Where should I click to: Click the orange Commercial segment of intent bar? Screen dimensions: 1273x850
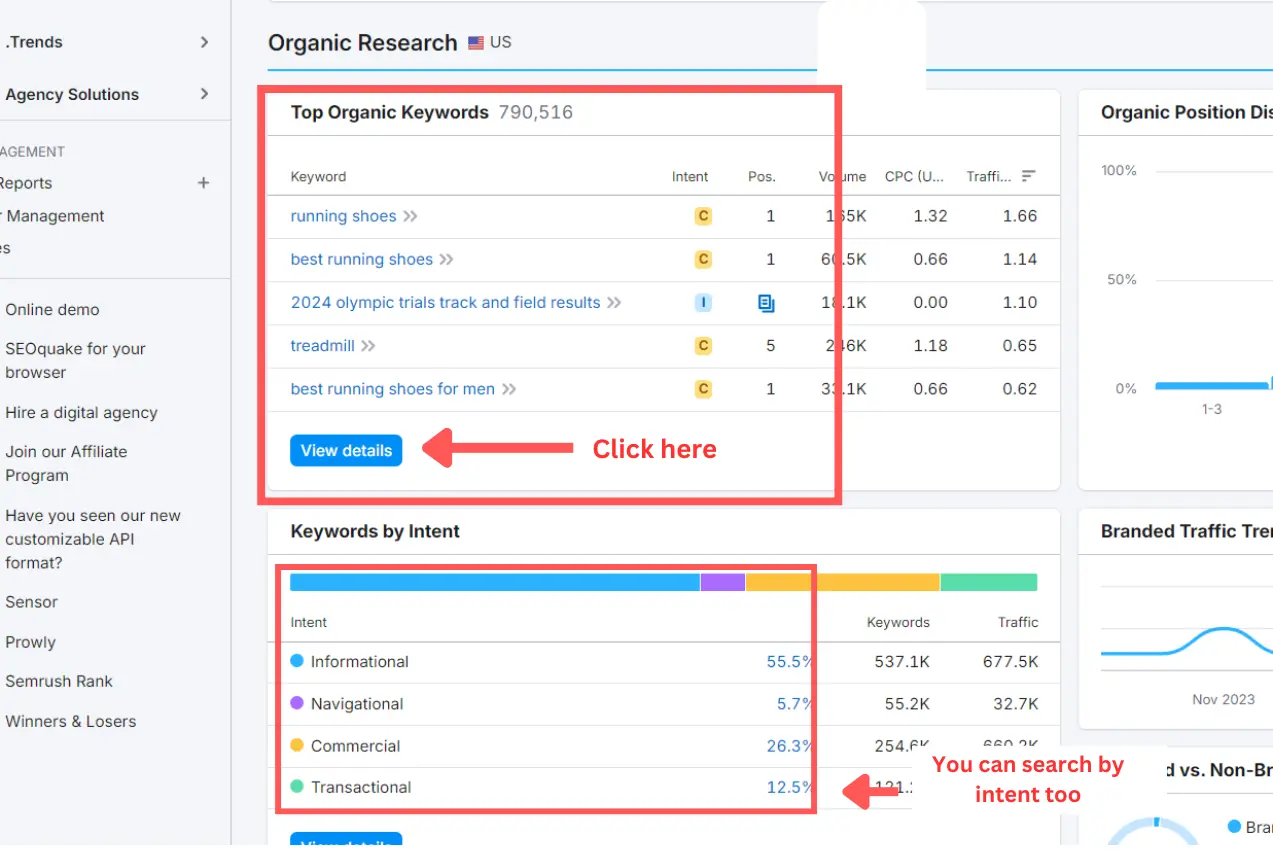tap(842, 582)
